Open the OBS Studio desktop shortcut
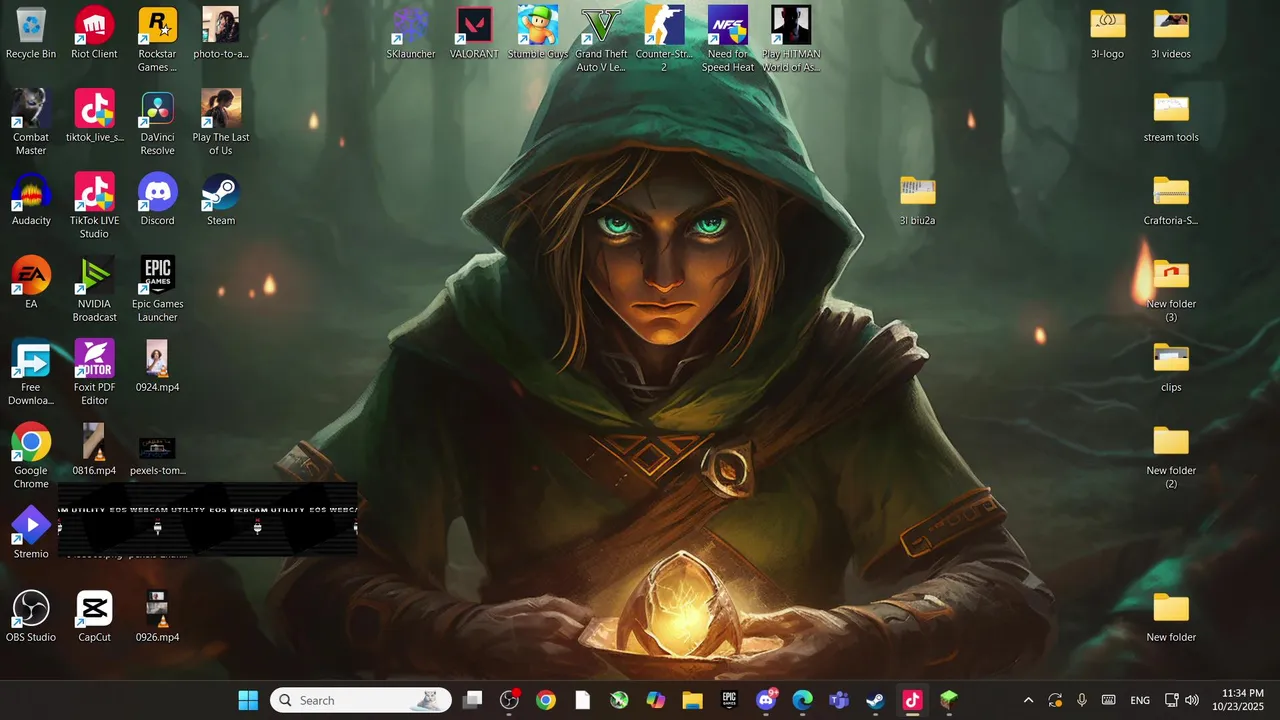The width and height of the screenshot is (1280, 720). pos(31,615)
